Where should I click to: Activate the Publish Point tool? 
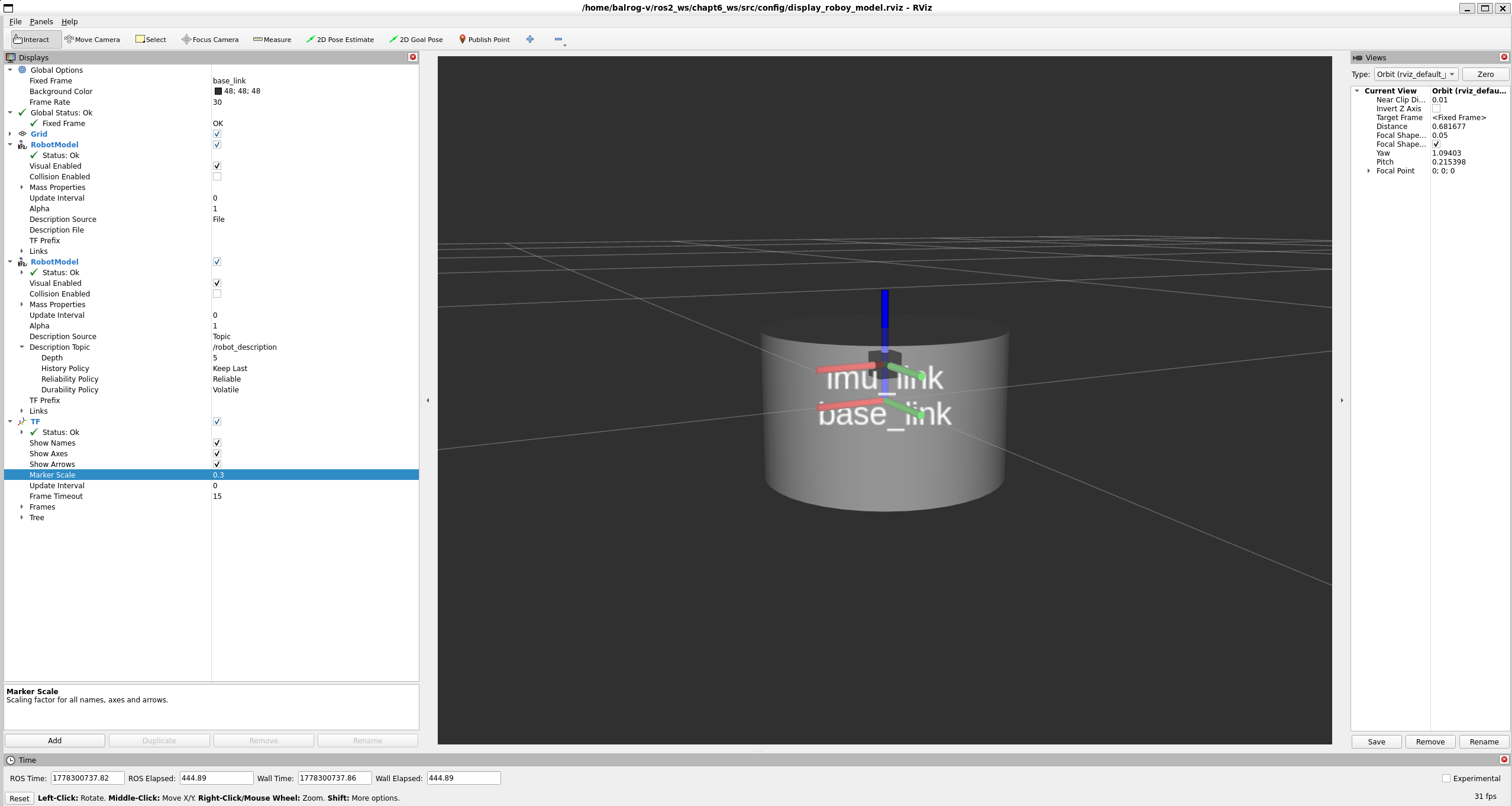pos(484,40)
